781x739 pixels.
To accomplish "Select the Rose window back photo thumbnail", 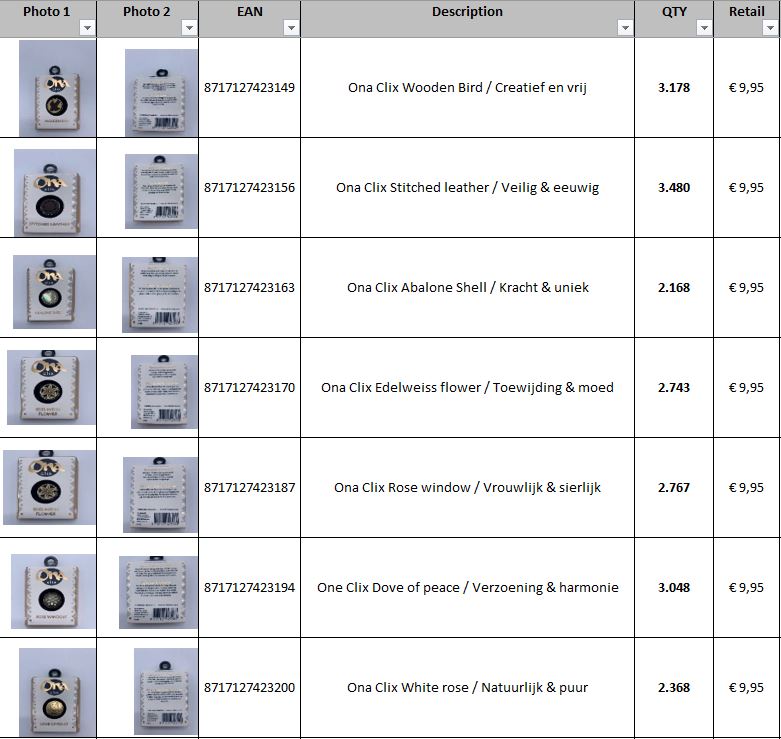I will tap(160, 495).
